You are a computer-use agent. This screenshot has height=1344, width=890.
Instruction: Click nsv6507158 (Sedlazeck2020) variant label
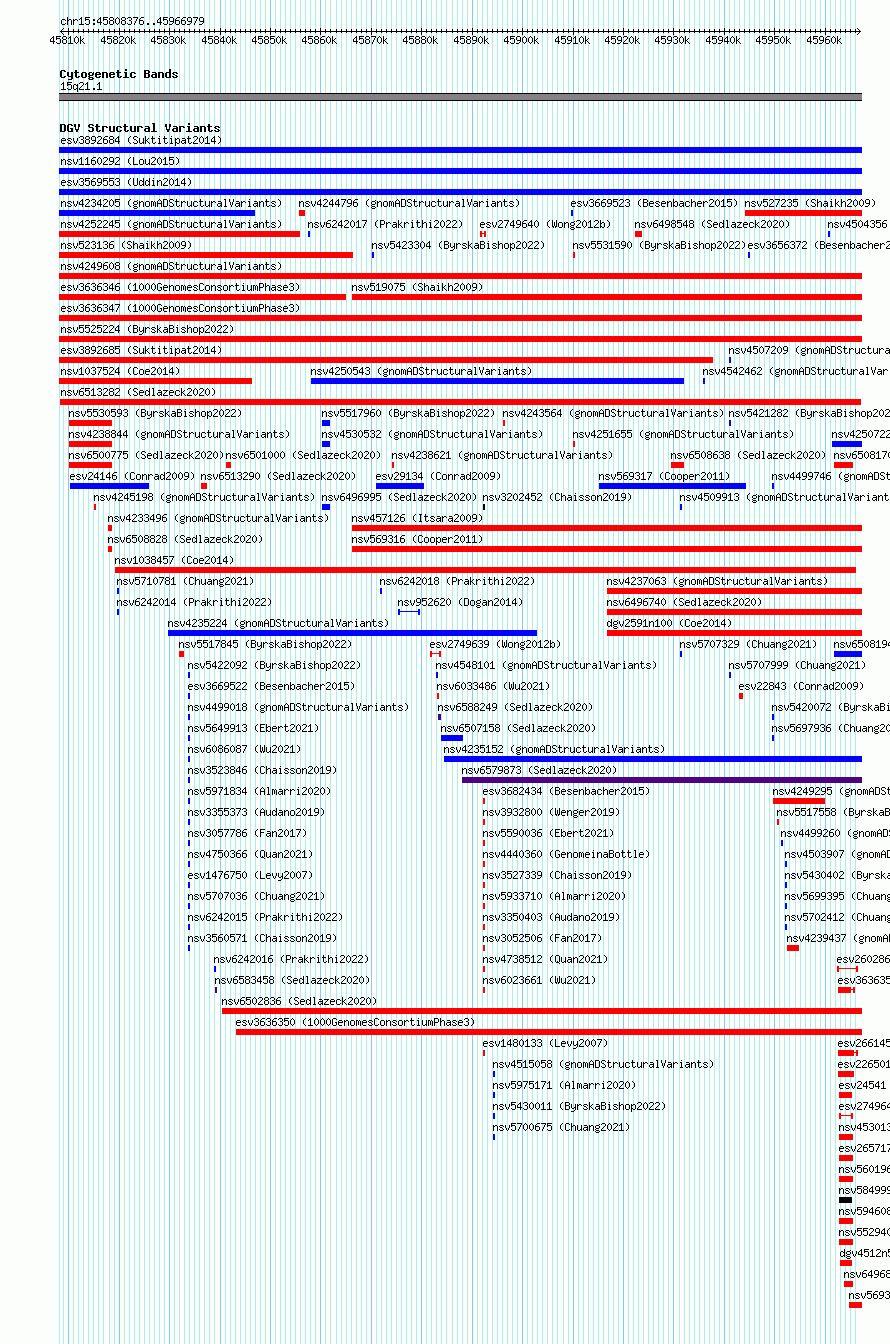pyautogui.click(x=519, y=728)
